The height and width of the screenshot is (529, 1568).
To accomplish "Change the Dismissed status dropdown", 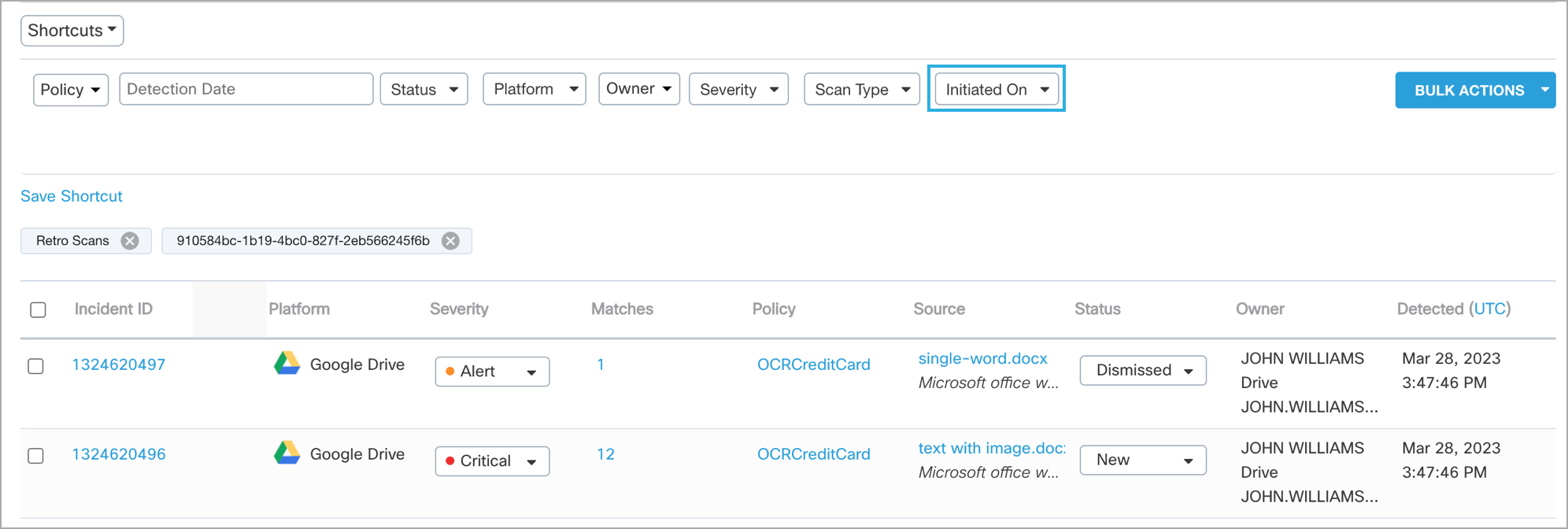I will [1143, 370].
